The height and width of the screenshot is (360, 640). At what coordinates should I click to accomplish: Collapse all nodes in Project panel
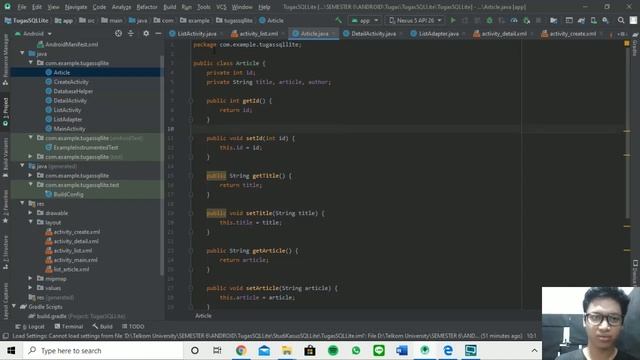tap(131, 33)
